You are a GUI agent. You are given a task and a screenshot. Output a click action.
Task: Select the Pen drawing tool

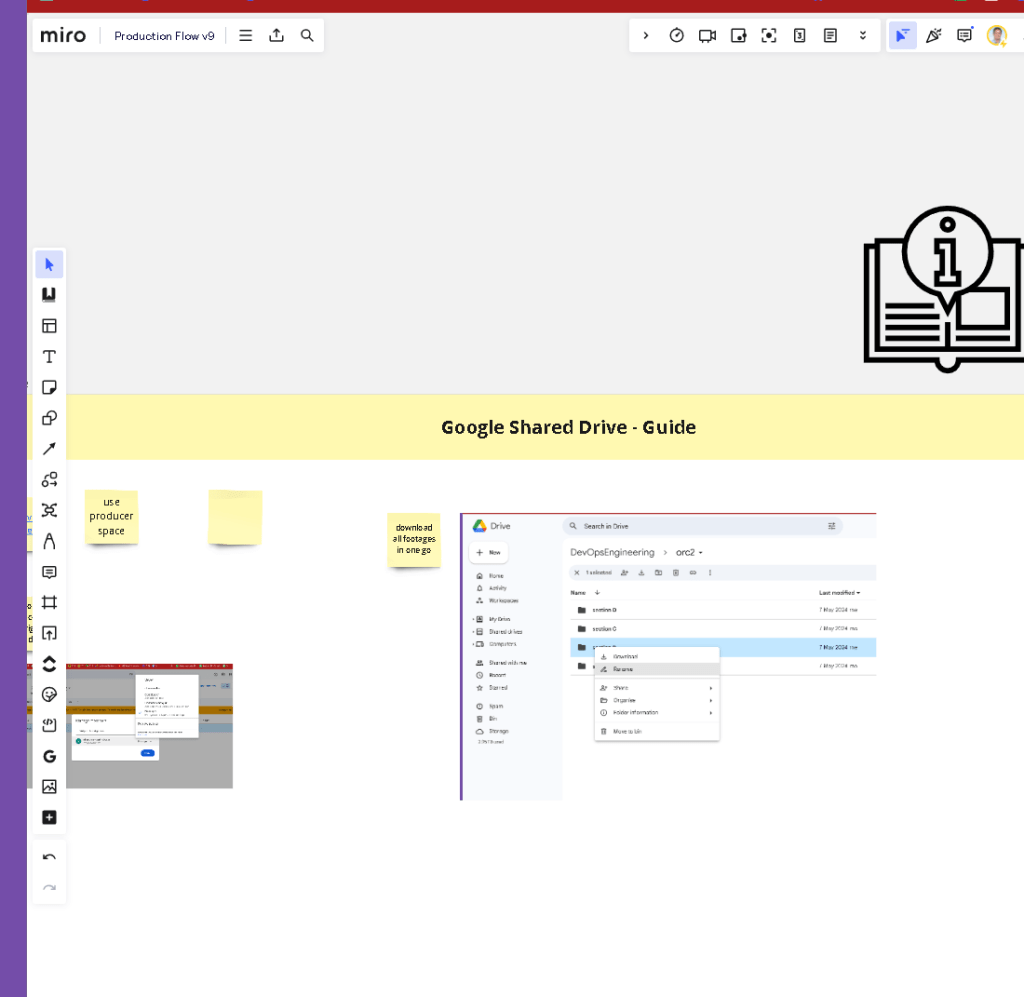click(x=49, y=541)
